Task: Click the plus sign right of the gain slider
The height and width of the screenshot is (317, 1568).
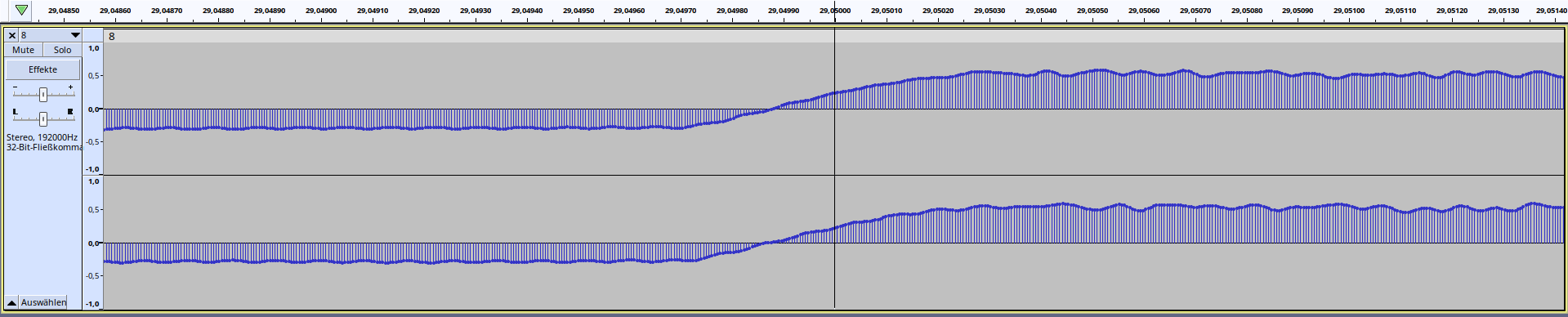Action: [70, 87]
